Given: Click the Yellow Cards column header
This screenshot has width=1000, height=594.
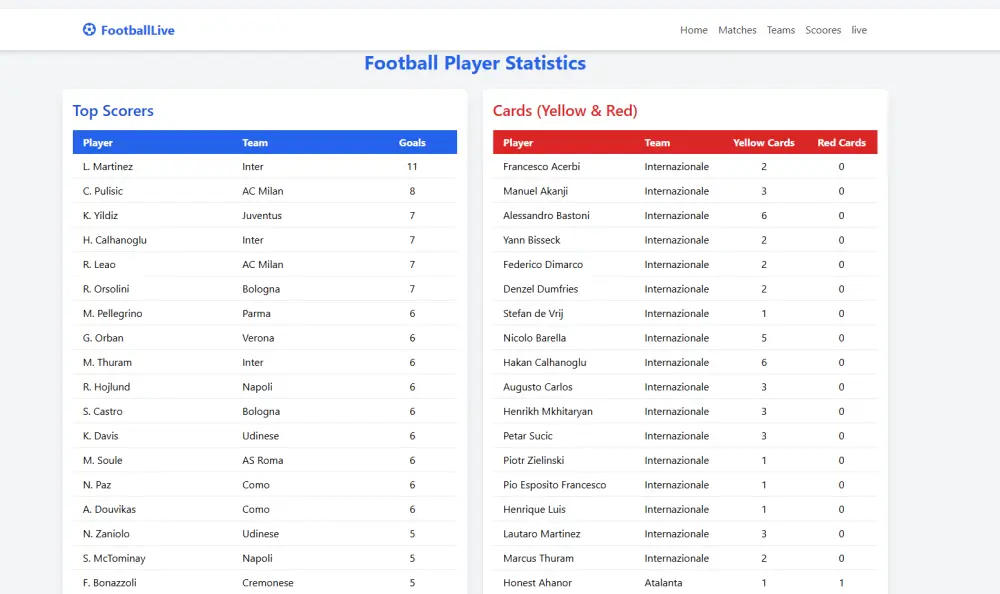Looking at the screenshot, I should click(763, 143).
